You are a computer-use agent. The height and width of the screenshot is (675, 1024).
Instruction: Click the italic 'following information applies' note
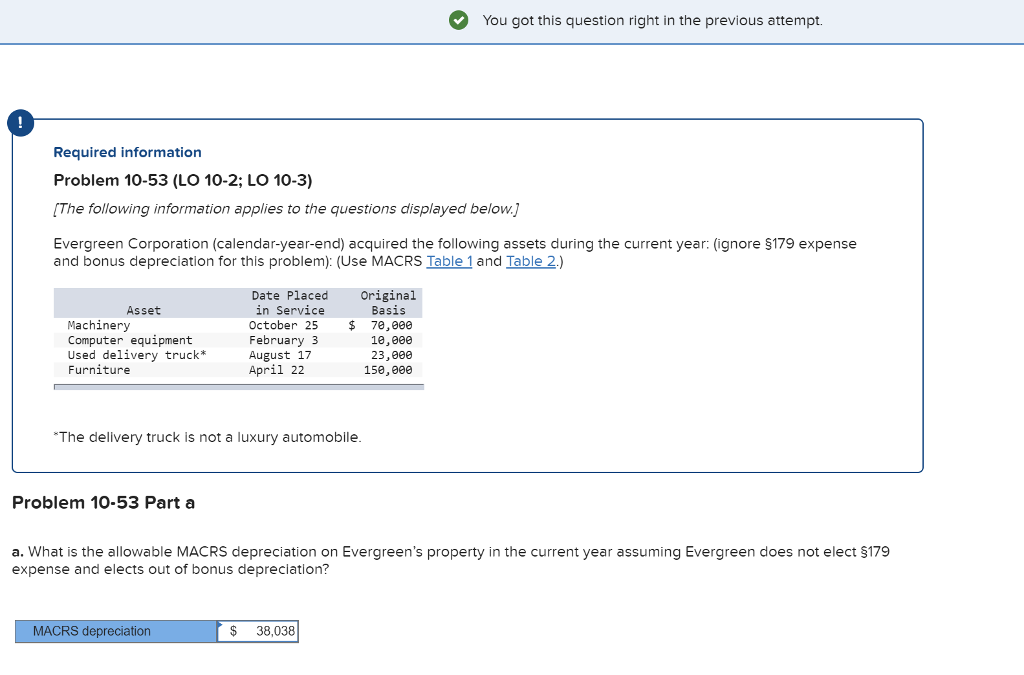coord(286,209)
